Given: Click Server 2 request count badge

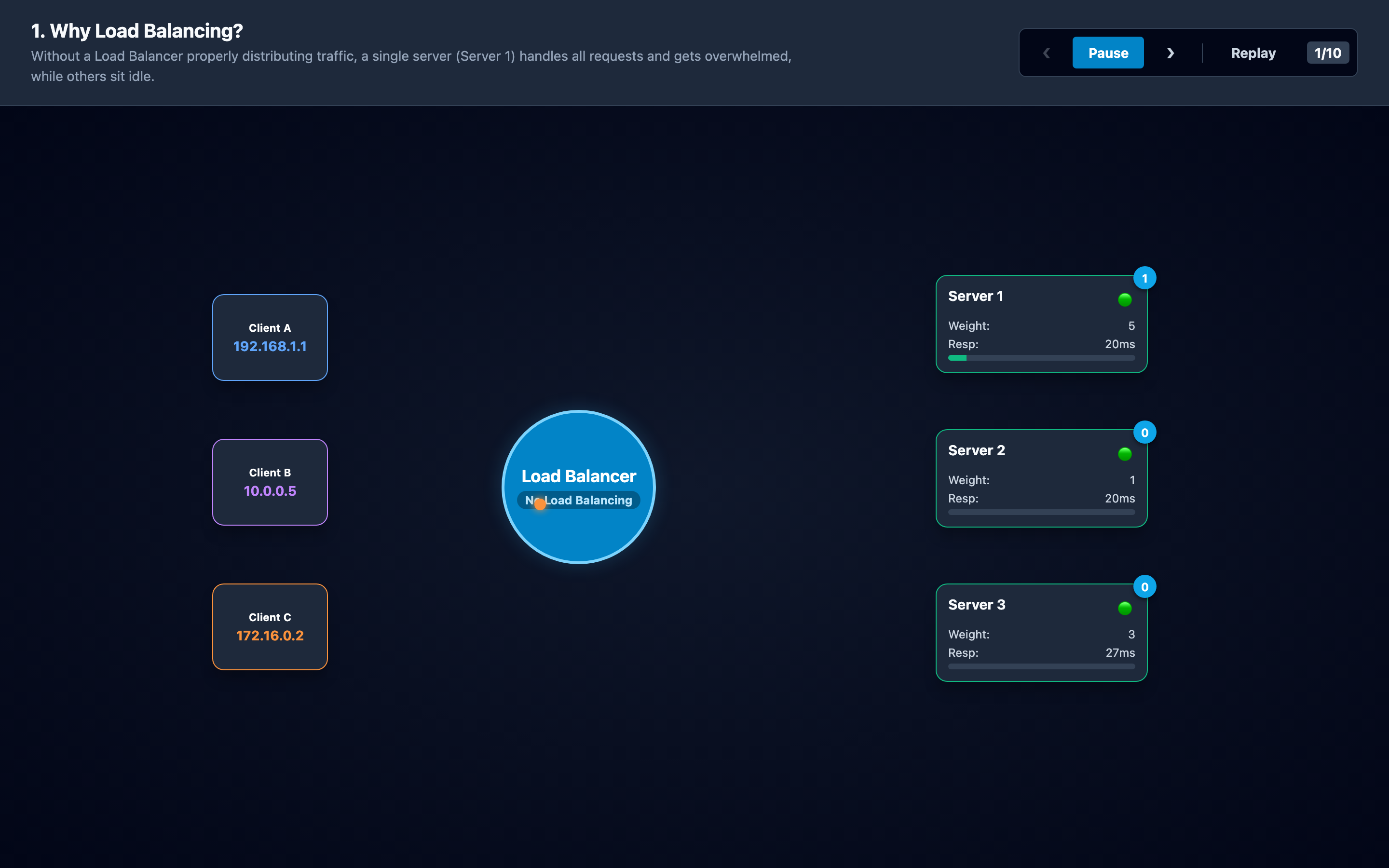Looking at the screenshot, I should (x=1144, y=433).
